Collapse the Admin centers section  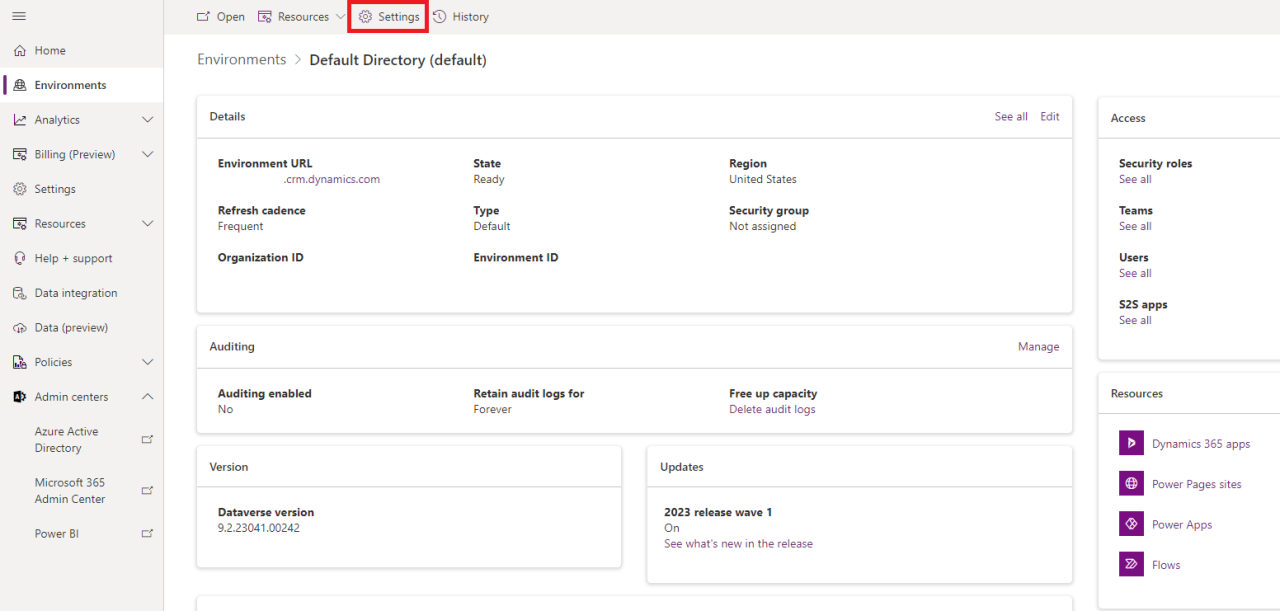(x=147, y=396)
